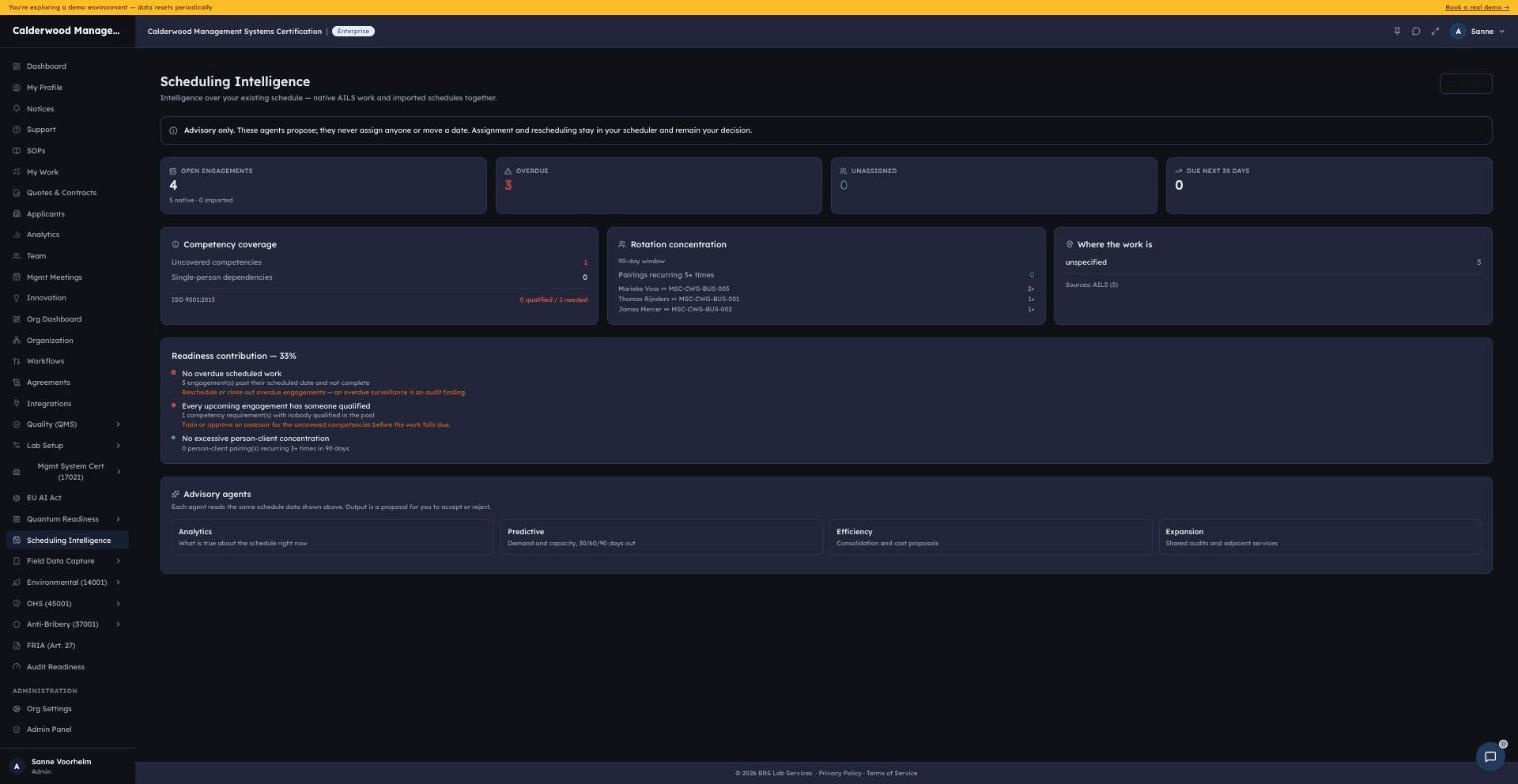Click the Team people icon in sidebar
Screen dimensions: 1518x784
tap(17, 256)
